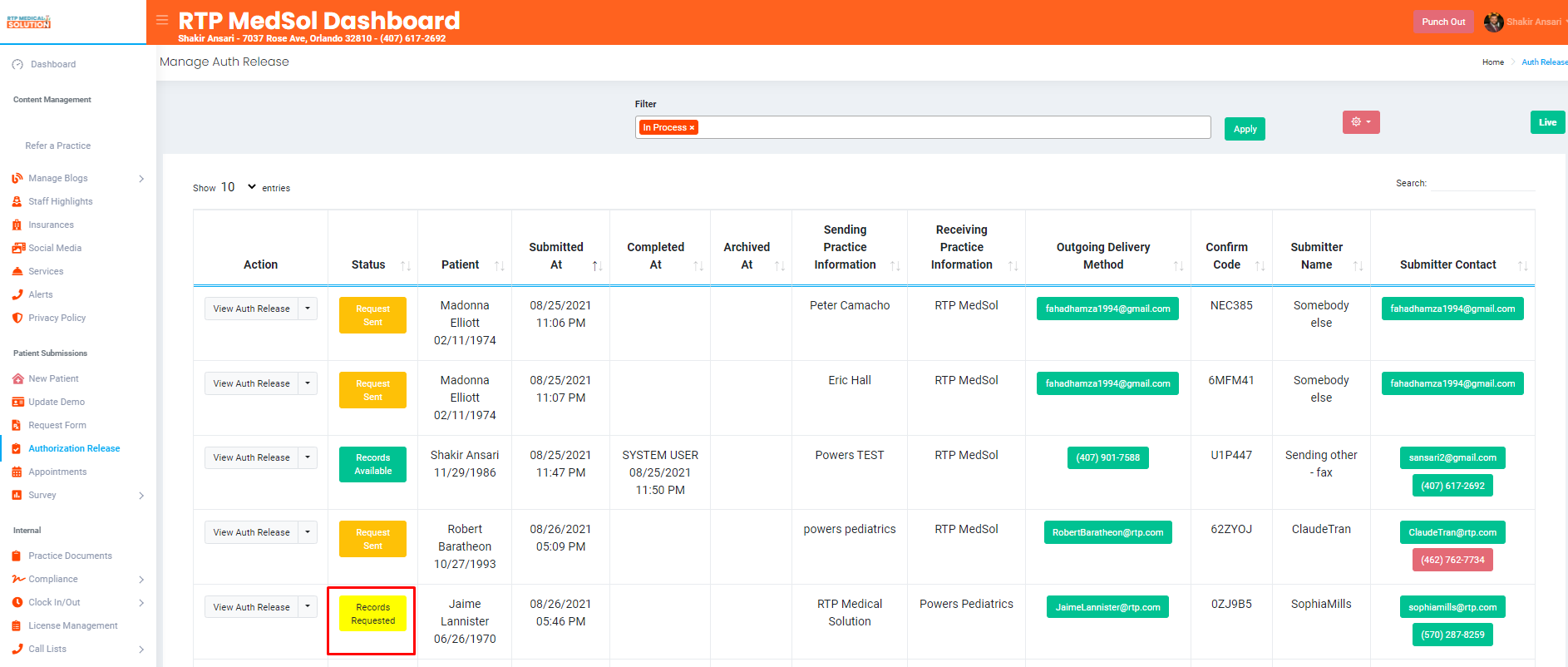Click the Call Lists phone icon
Screen dimensions: 1568x667
tap(17, 649)
